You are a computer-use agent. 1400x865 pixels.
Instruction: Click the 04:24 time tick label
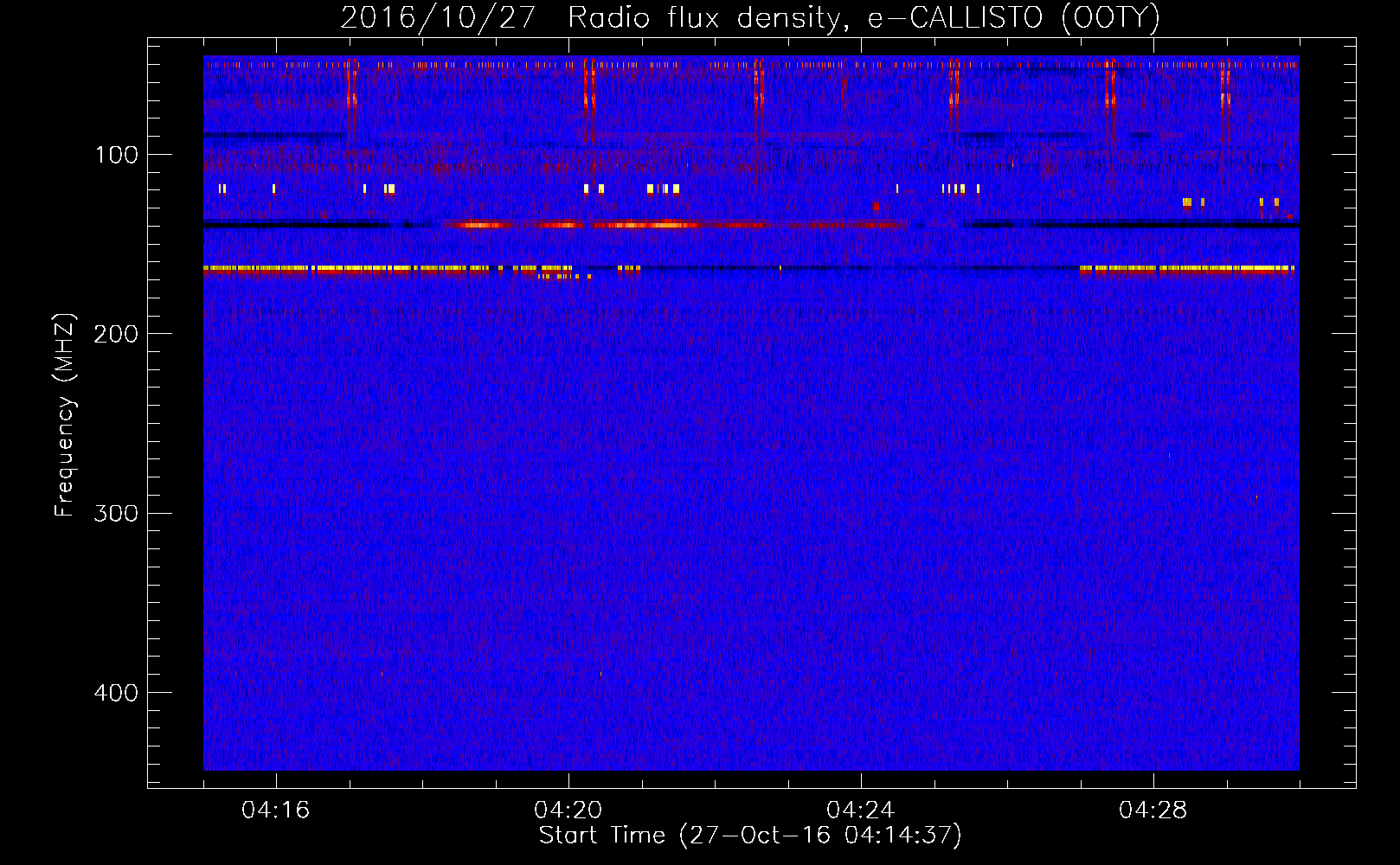(861, 811)
